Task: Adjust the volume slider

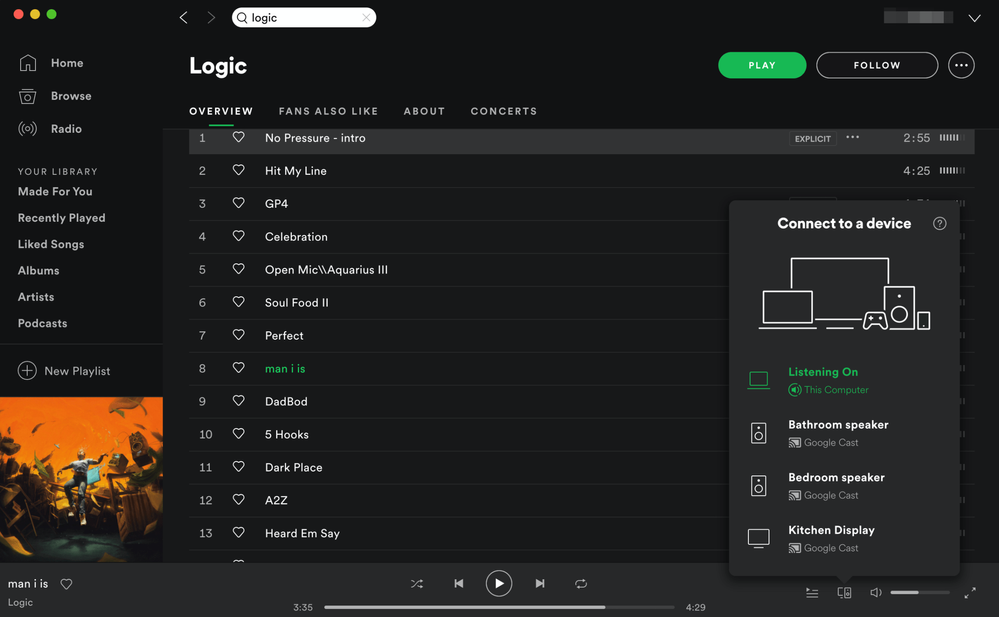Action: tap(920, 593)
